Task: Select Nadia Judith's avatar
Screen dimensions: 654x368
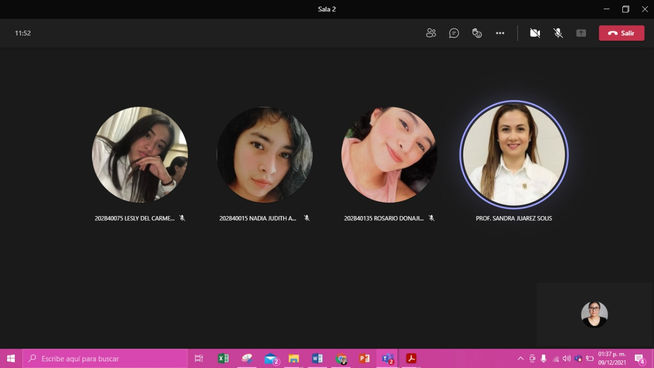Action: coord(265,154)
